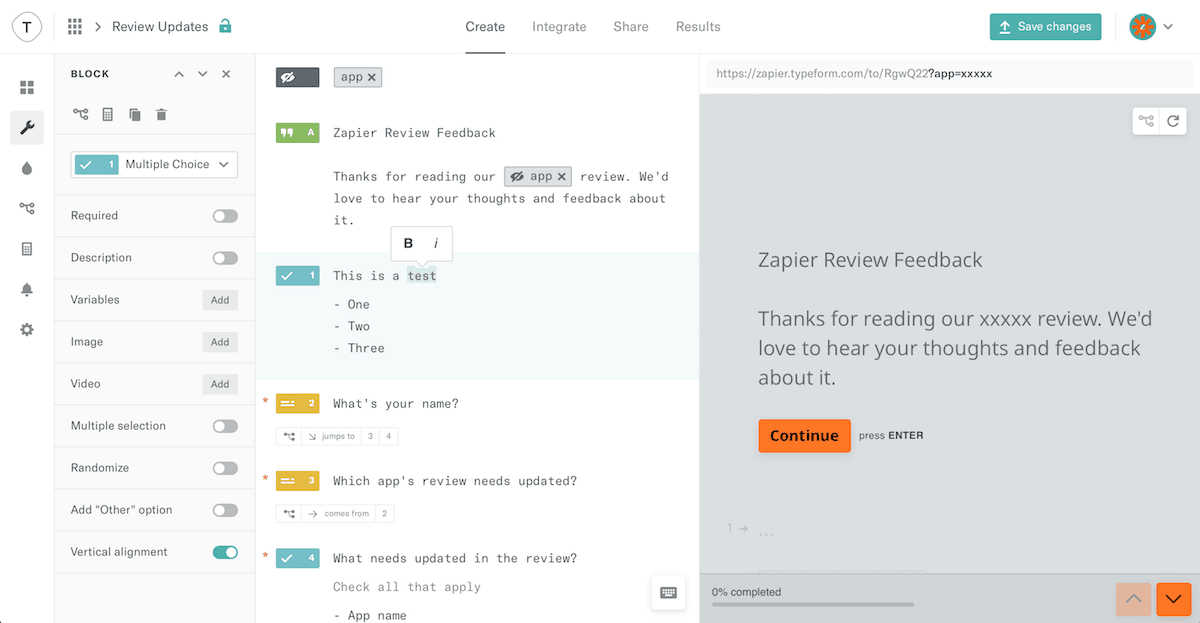
Task: Apply bold formatting to selected text
Action: tap(408, 243)
